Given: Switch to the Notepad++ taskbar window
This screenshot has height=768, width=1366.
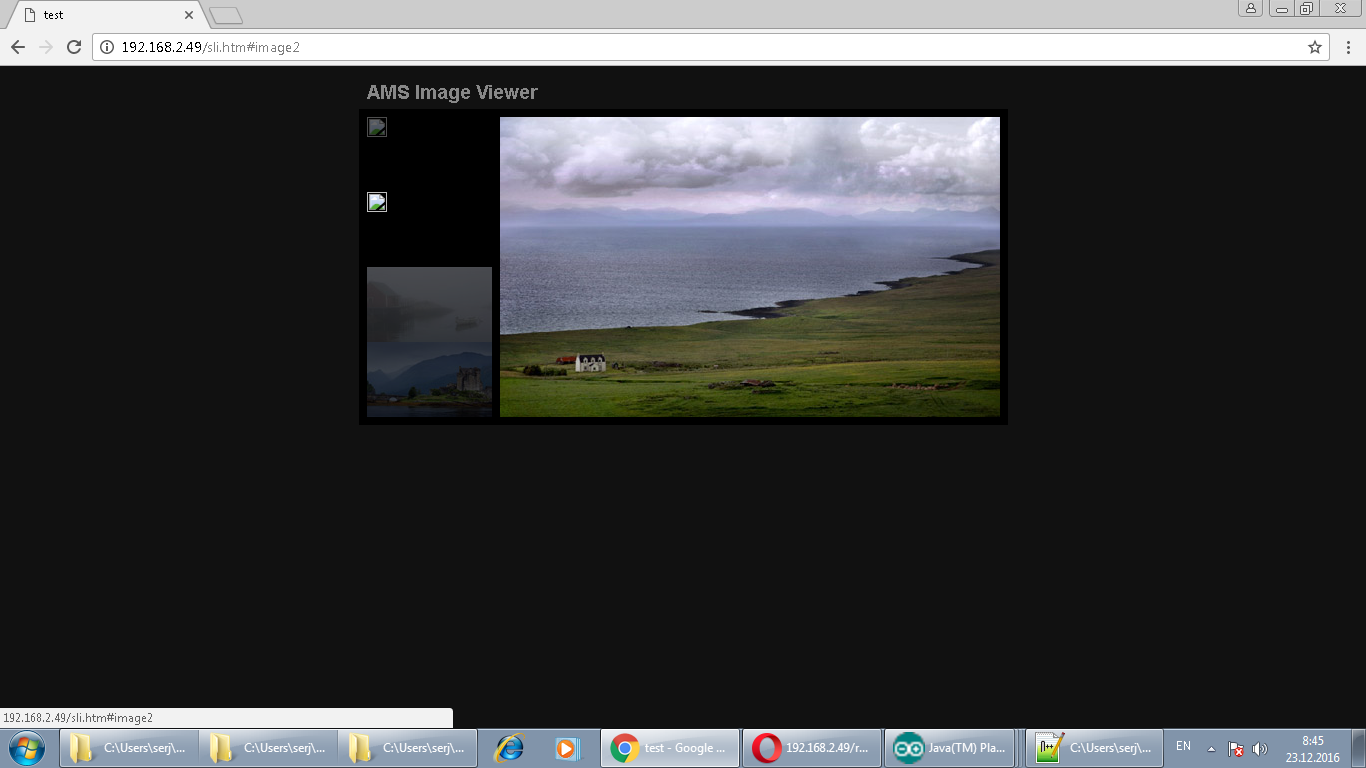Looking at the screenshot, I should pos(1094,748).
